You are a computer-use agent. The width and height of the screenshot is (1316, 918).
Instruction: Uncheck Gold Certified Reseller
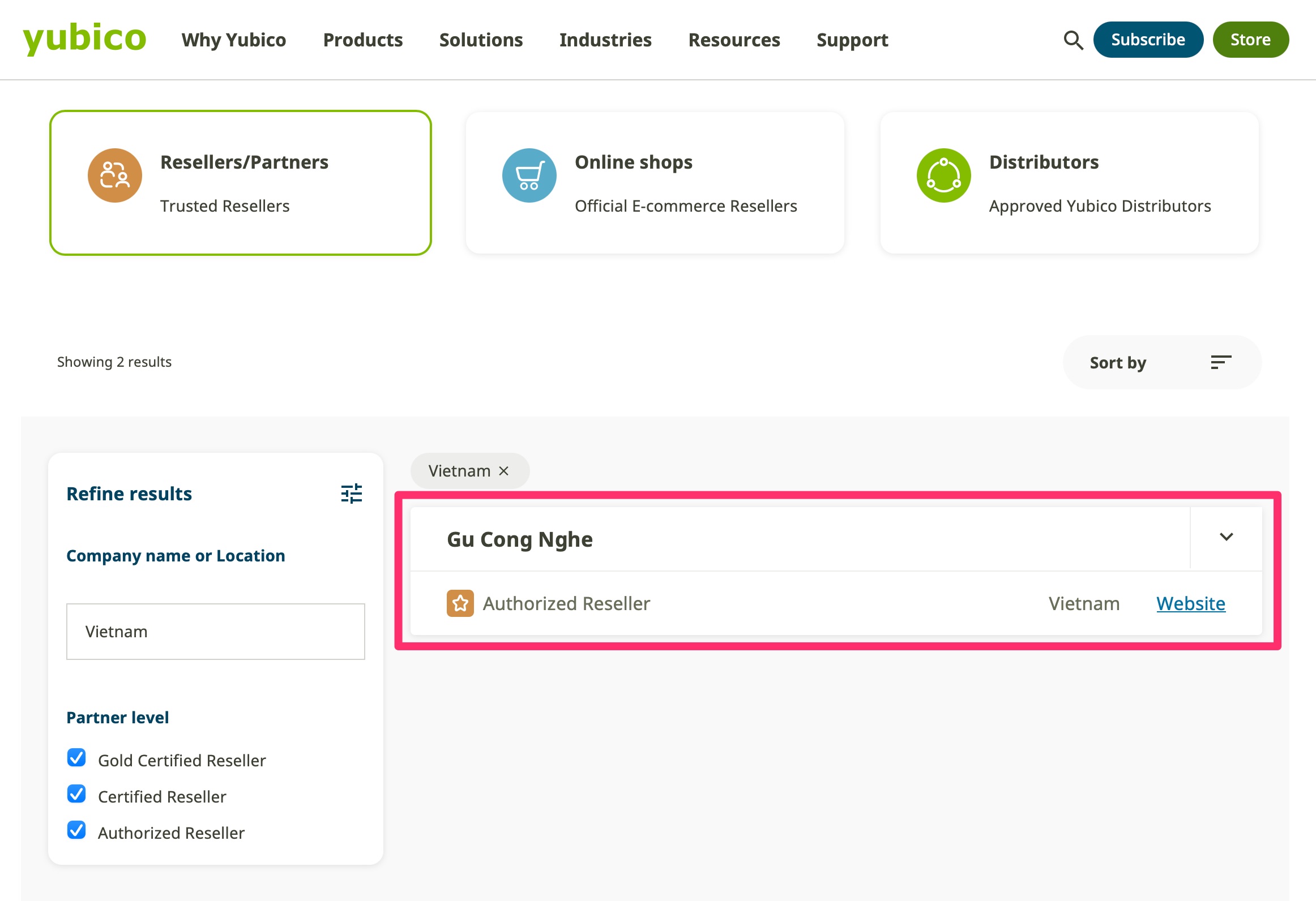(76, 758)
